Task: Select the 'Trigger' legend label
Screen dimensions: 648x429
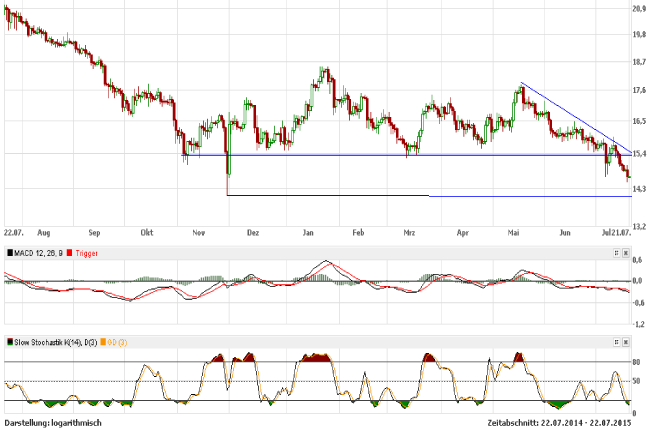Action: tap(87, 254)
